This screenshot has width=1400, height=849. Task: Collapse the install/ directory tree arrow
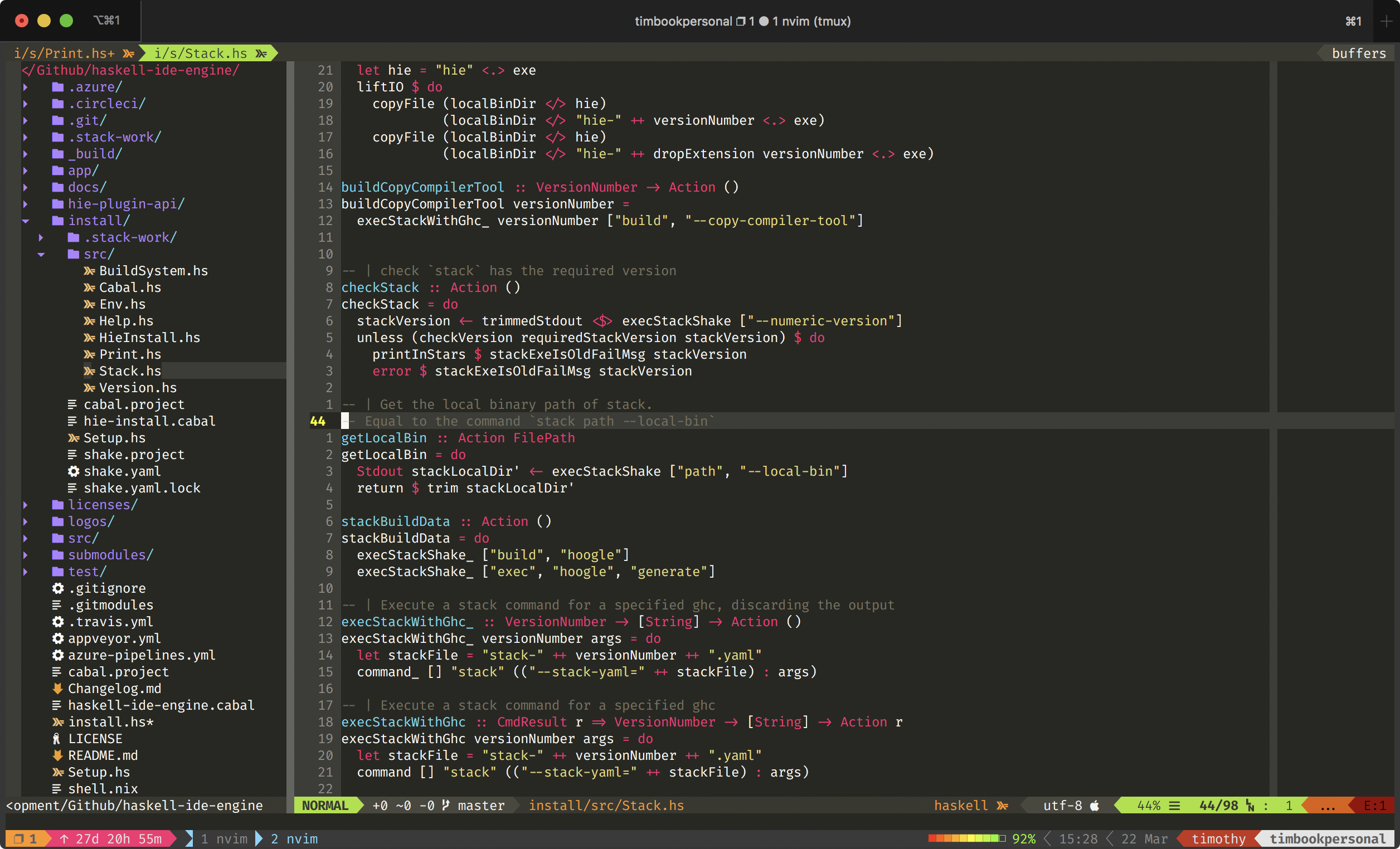[26, 221]
